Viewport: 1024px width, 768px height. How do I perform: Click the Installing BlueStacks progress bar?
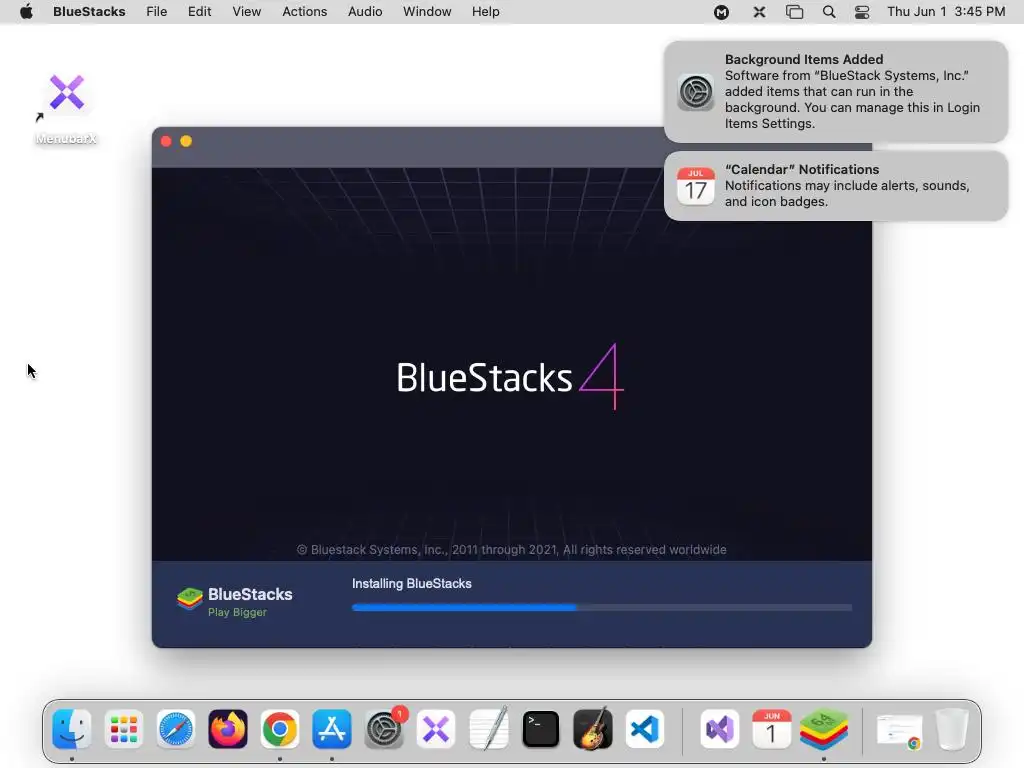(601, 607)
